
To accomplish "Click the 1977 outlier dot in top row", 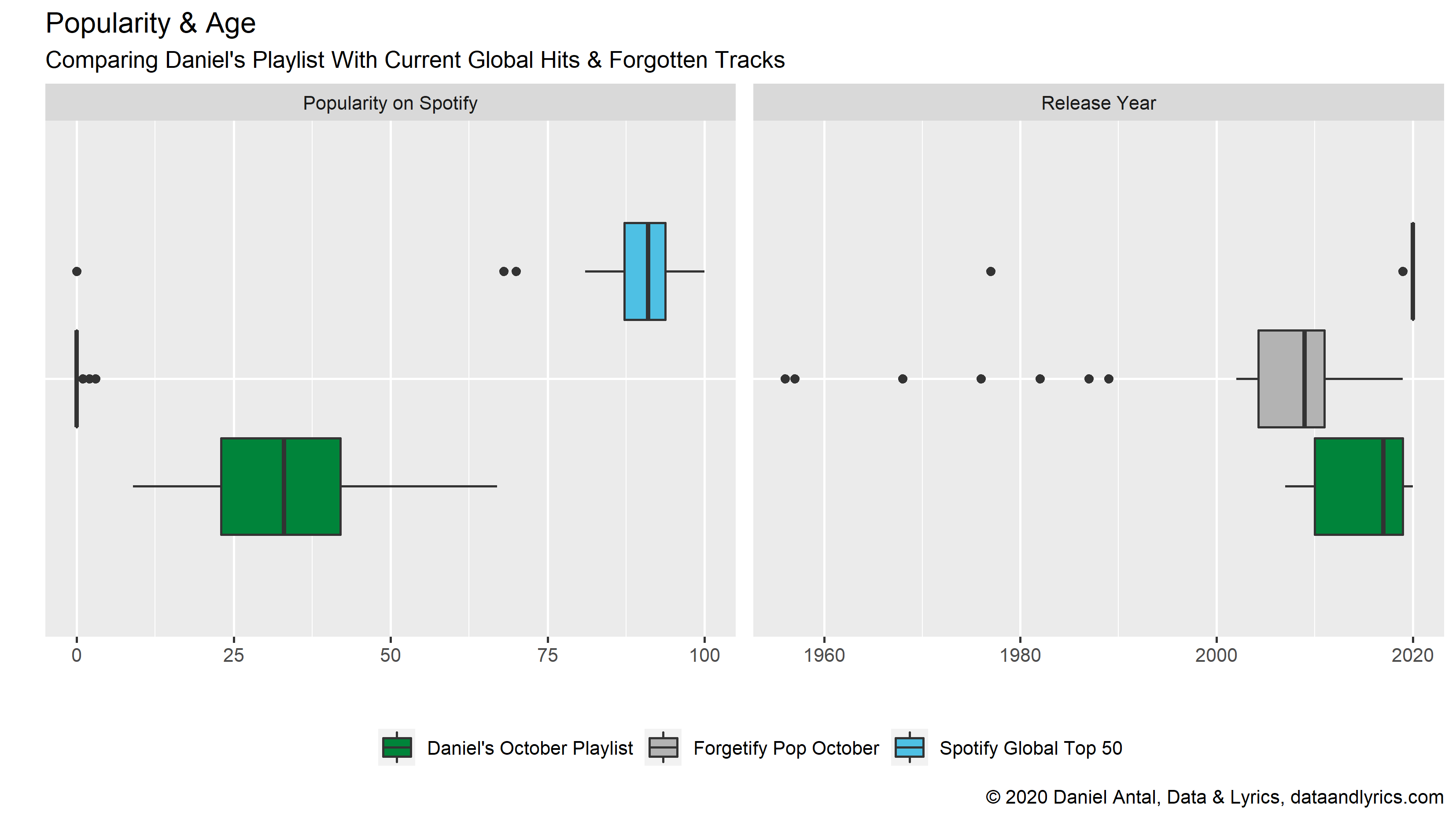I will pos(990,271).
